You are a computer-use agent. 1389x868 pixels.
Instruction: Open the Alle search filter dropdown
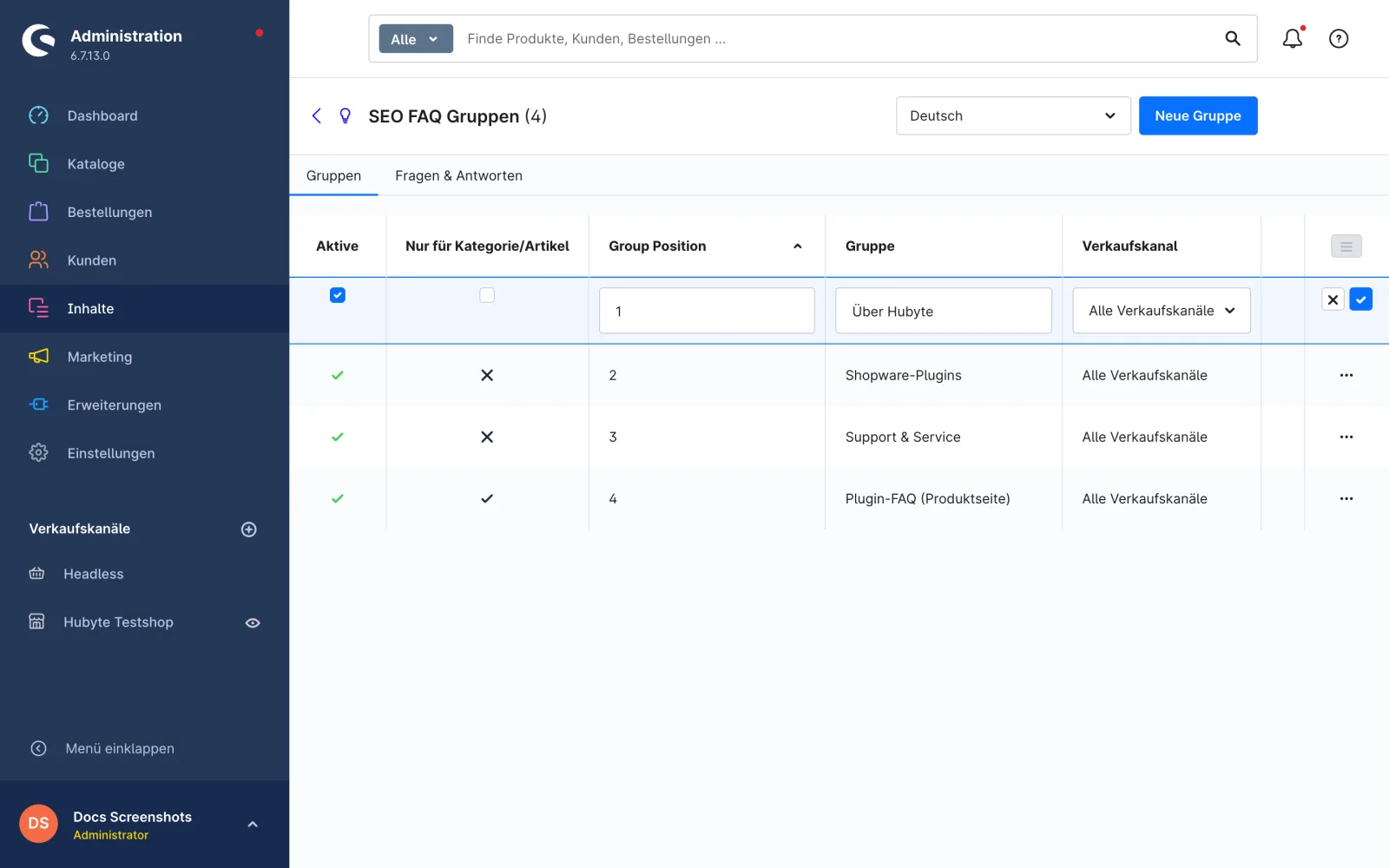point(416,39)
